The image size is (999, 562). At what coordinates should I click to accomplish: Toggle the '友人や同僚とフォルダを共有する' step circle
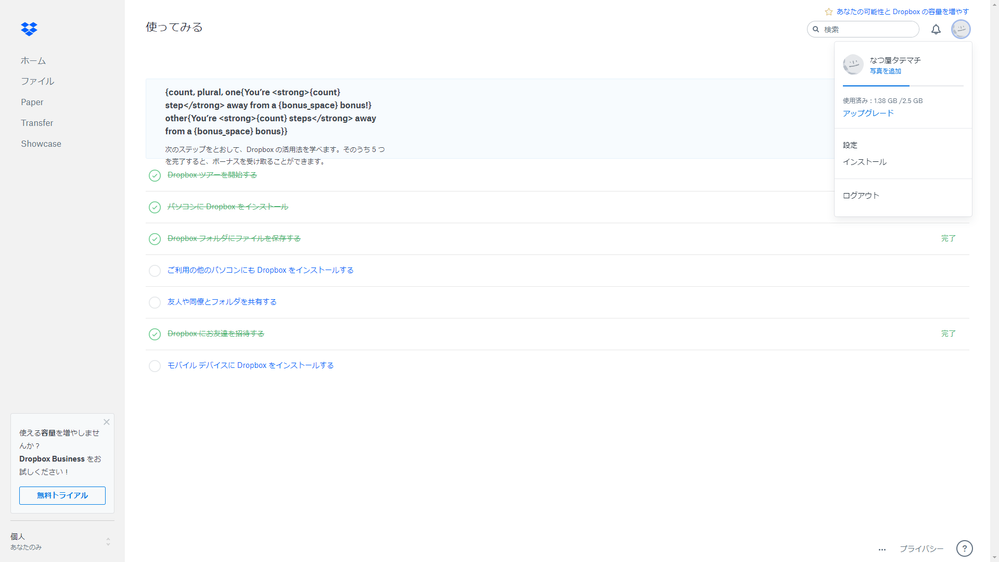click(x=155, y=302)
